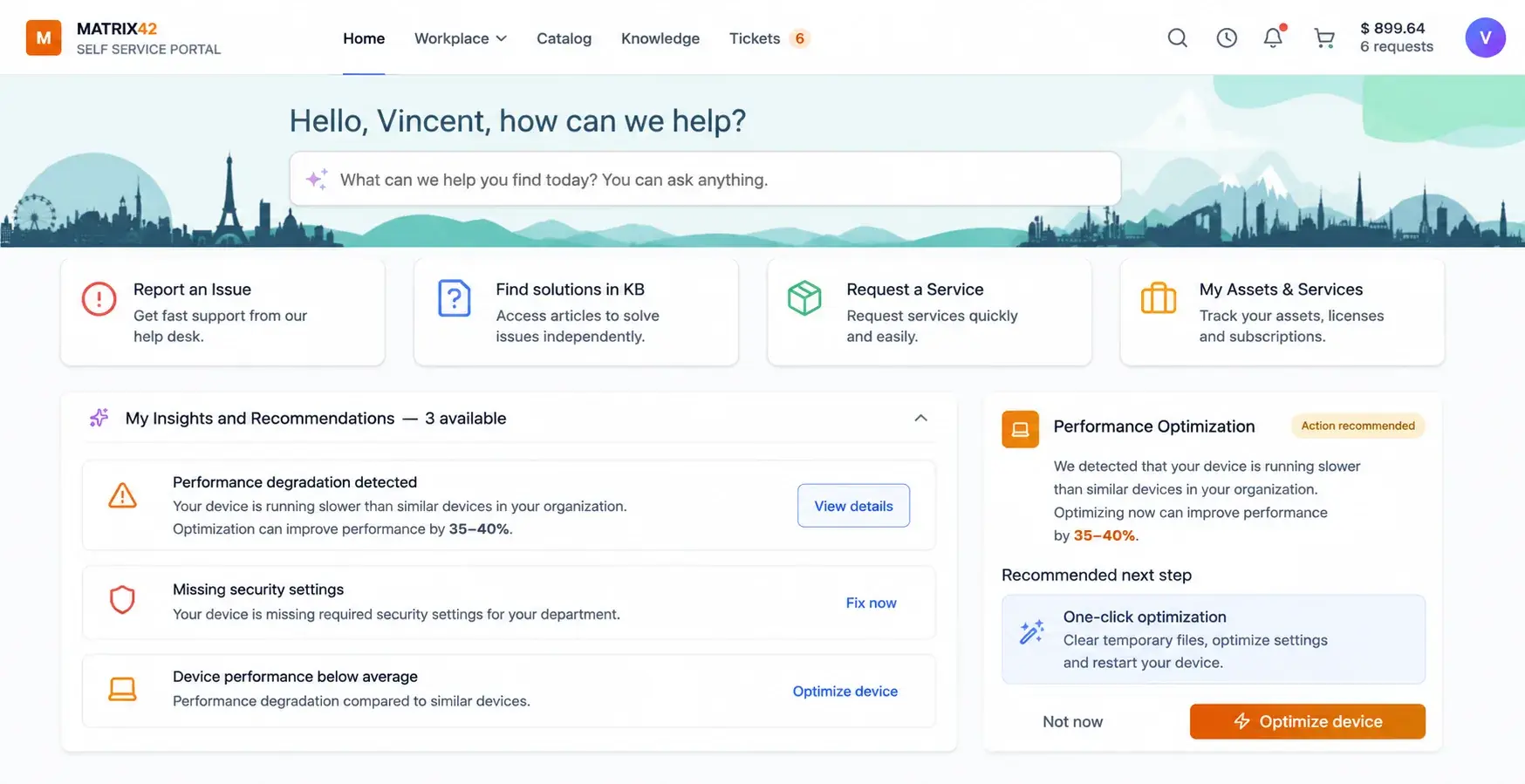1525x784 pixels.
Task: Open the search magnifier in header
Action: click(1178, 37)
